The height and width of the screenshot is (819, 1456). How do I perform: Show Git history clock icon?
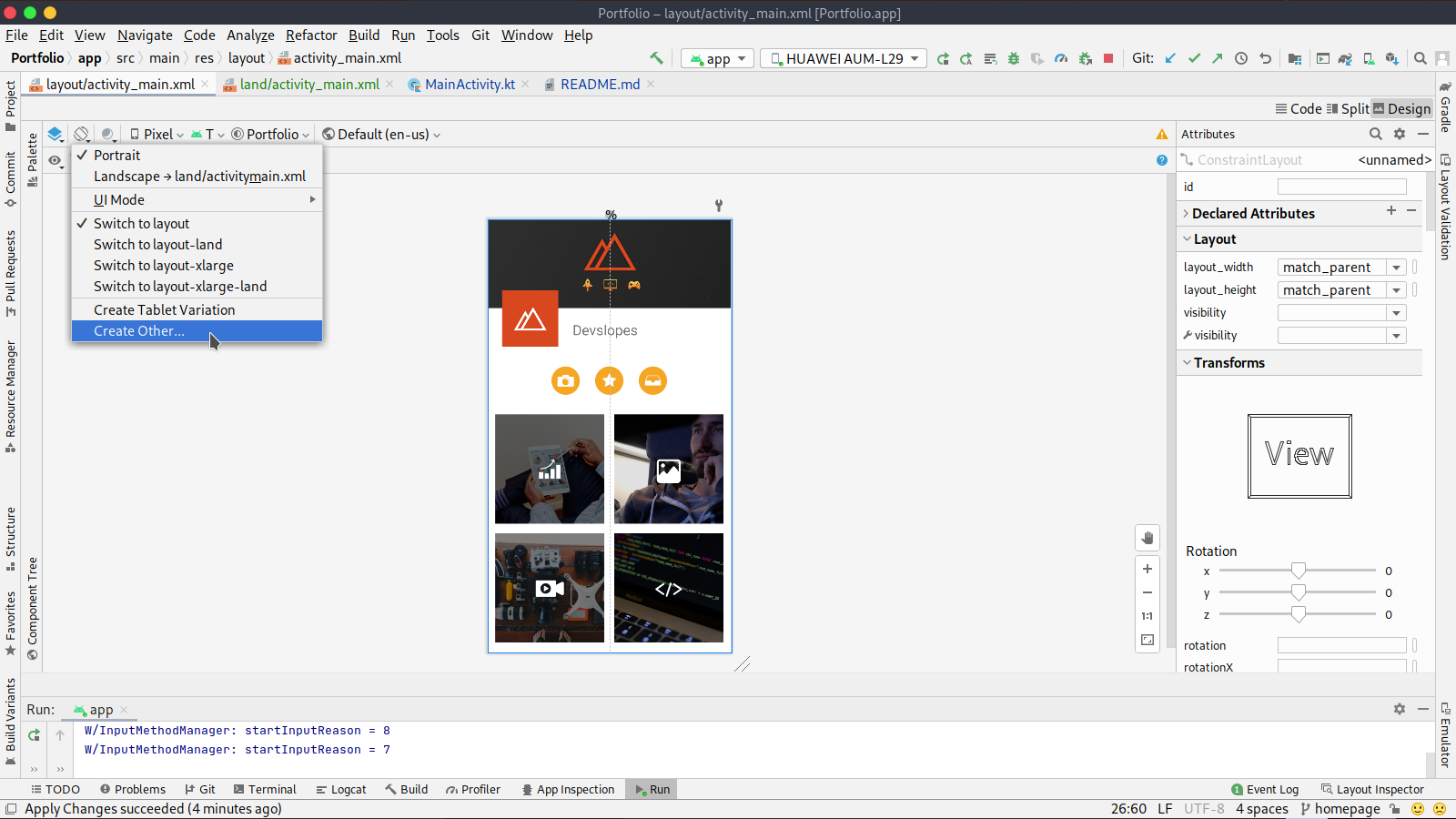[x=1241, y=58]
